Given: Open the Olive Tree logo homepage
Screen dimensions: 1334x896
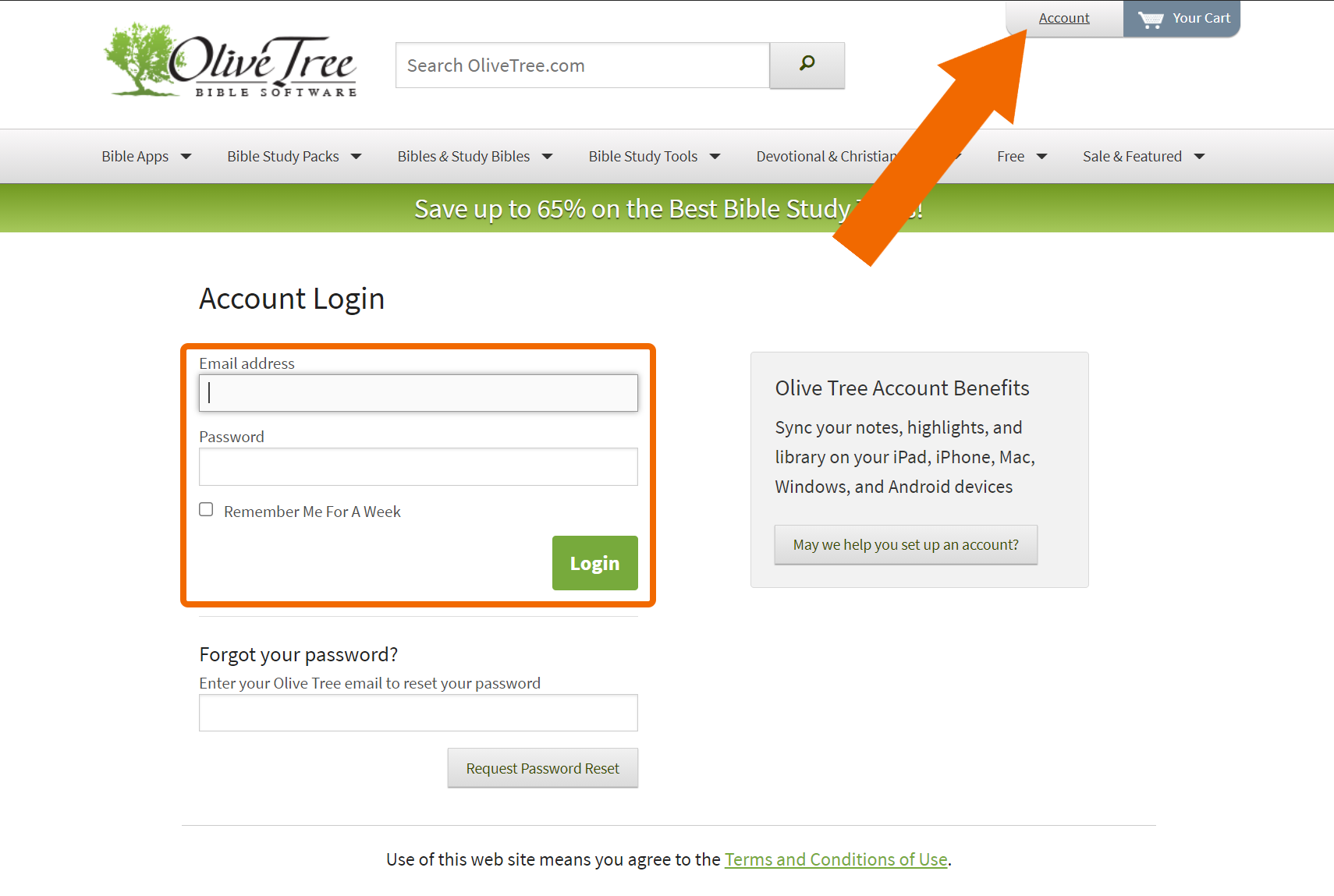Looking at the screenshot, I should (x=231, y=61).
